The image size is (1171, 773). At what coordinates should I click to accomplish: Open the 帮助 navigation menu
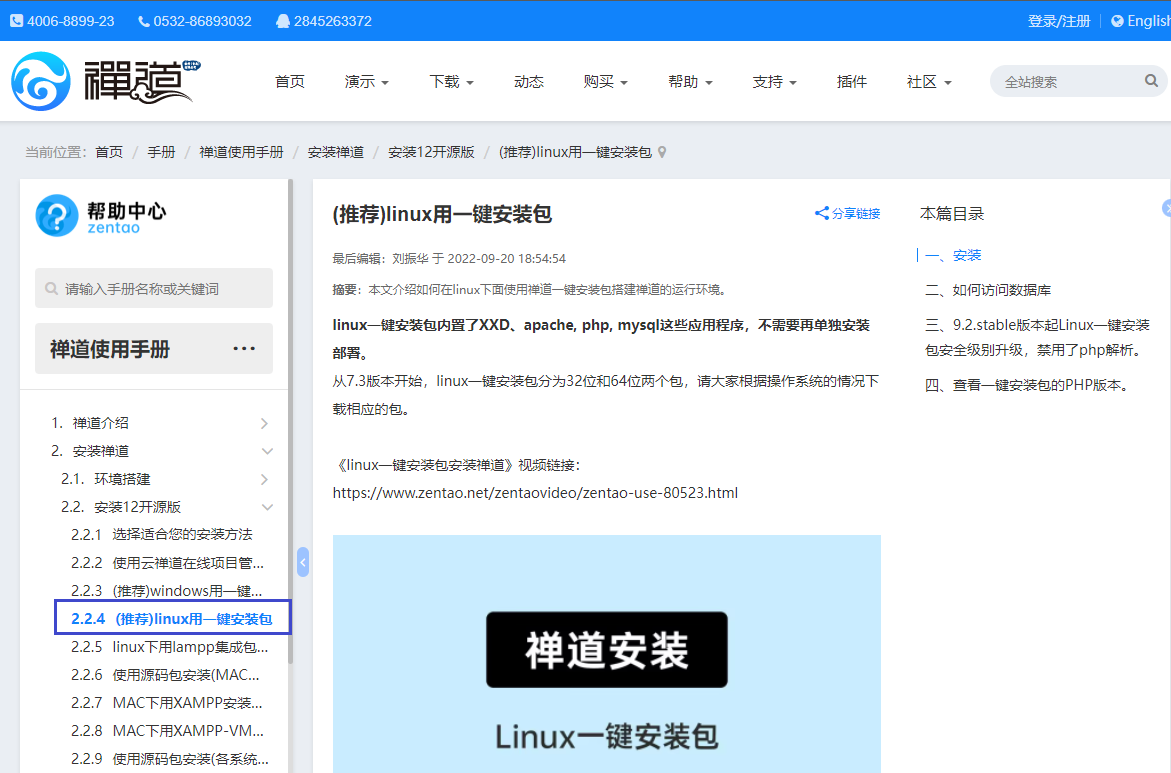tap(690, 82)
